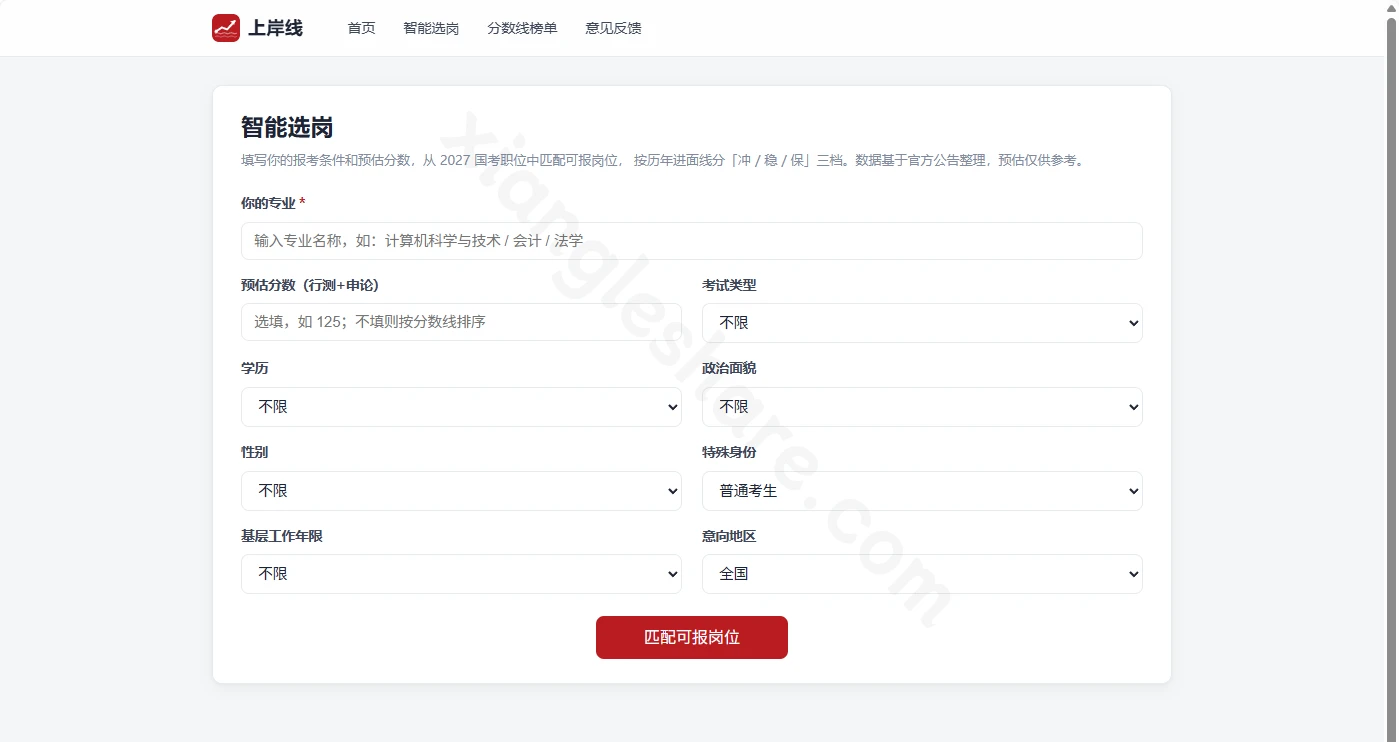
Task: Click into the 预估分数 score input field
Action: [x=461, y=322]
